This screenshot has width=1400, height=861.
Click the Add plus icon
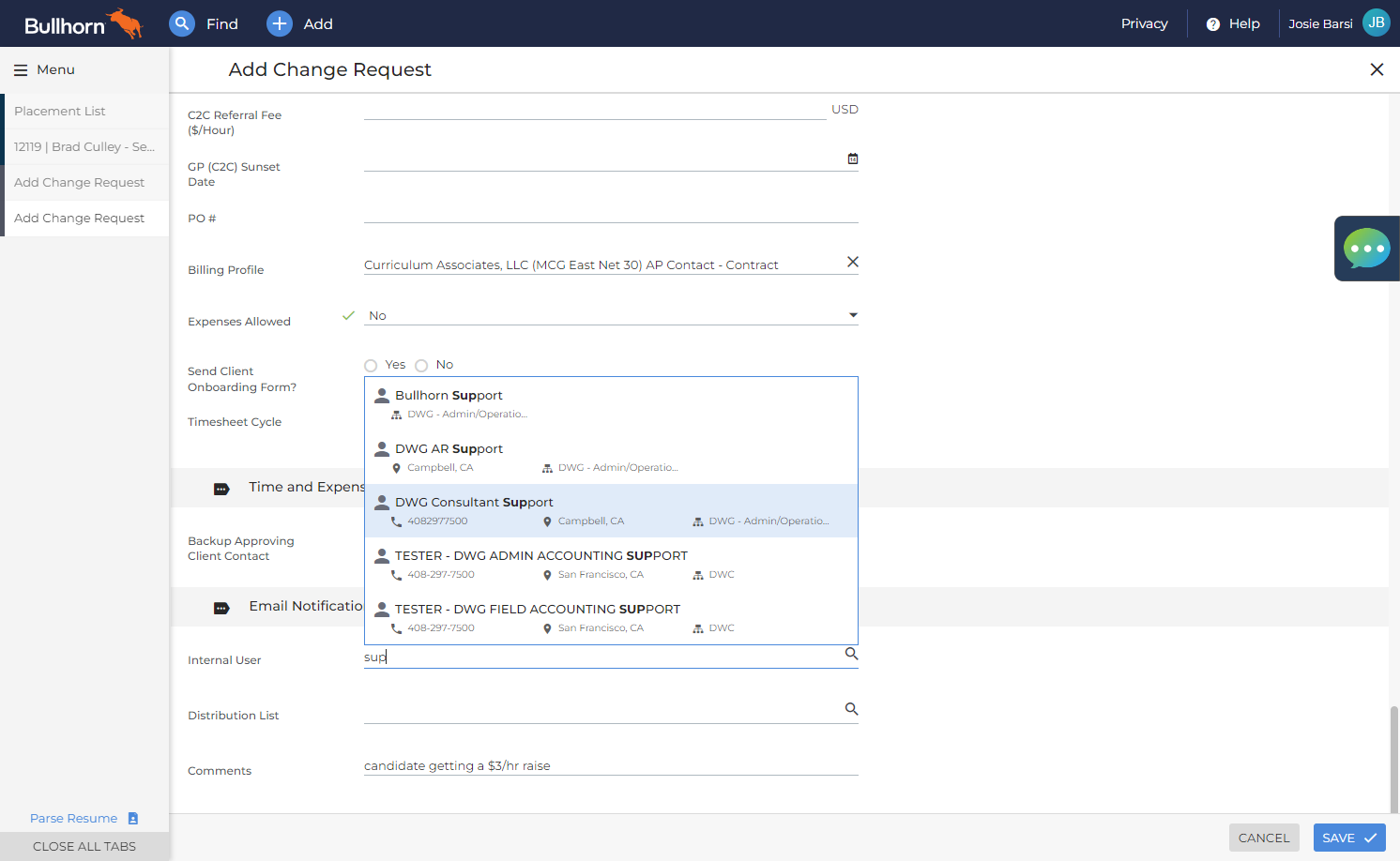[x=280, y=23]
